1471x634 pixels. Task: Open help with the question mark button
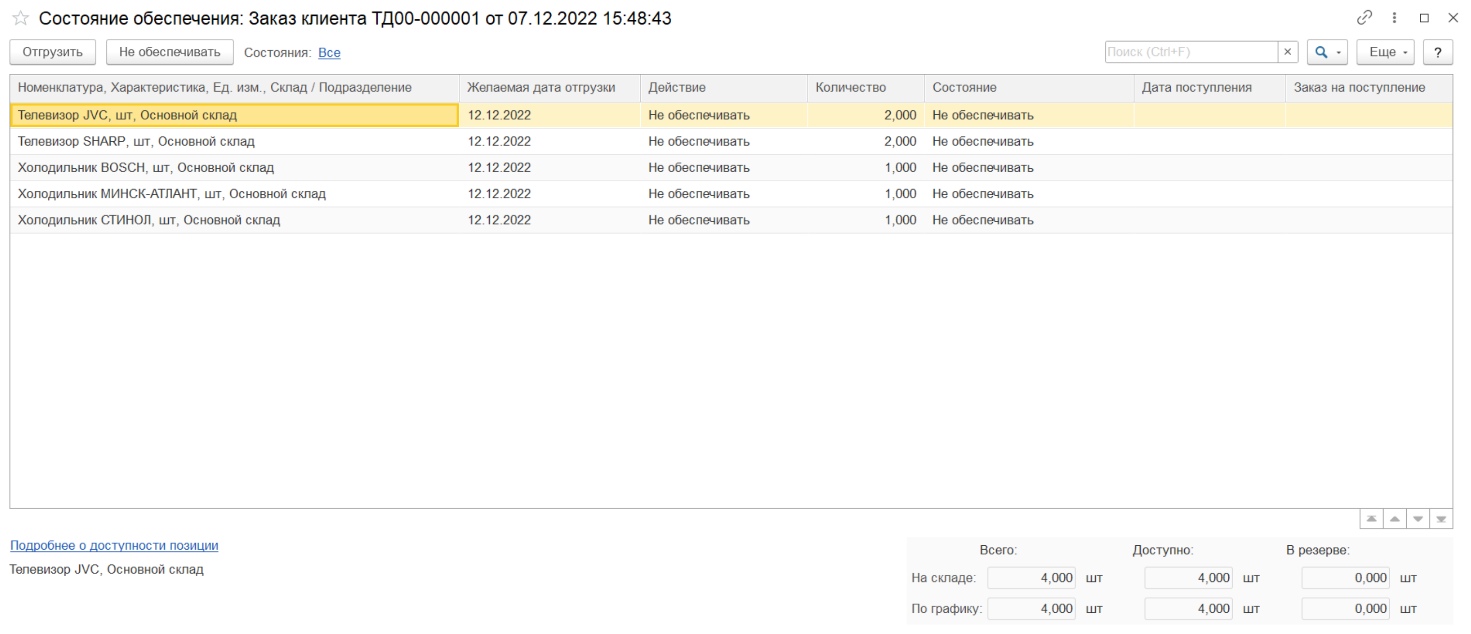coord(1438,52)
